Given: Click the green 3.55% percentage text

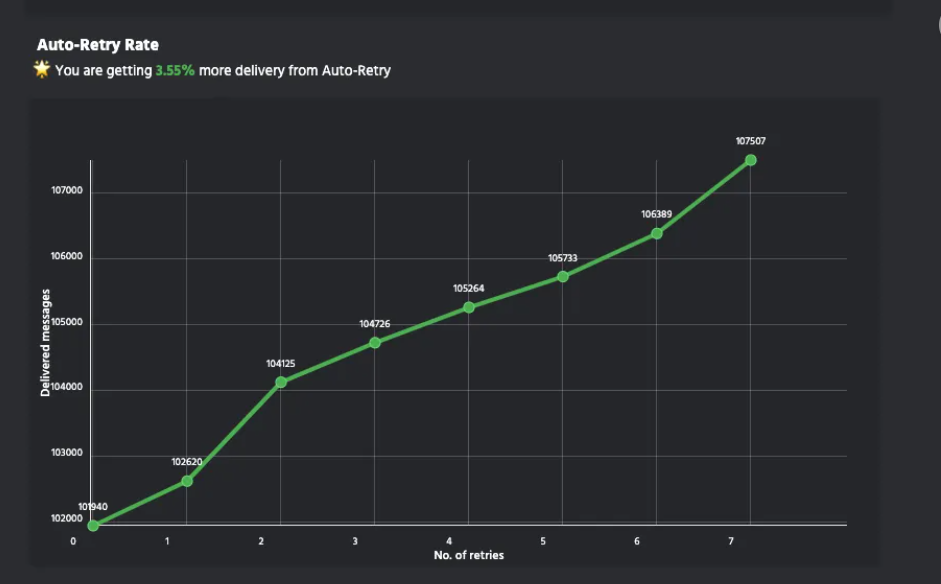Looking at the screenshot, I should click(175, 71).
